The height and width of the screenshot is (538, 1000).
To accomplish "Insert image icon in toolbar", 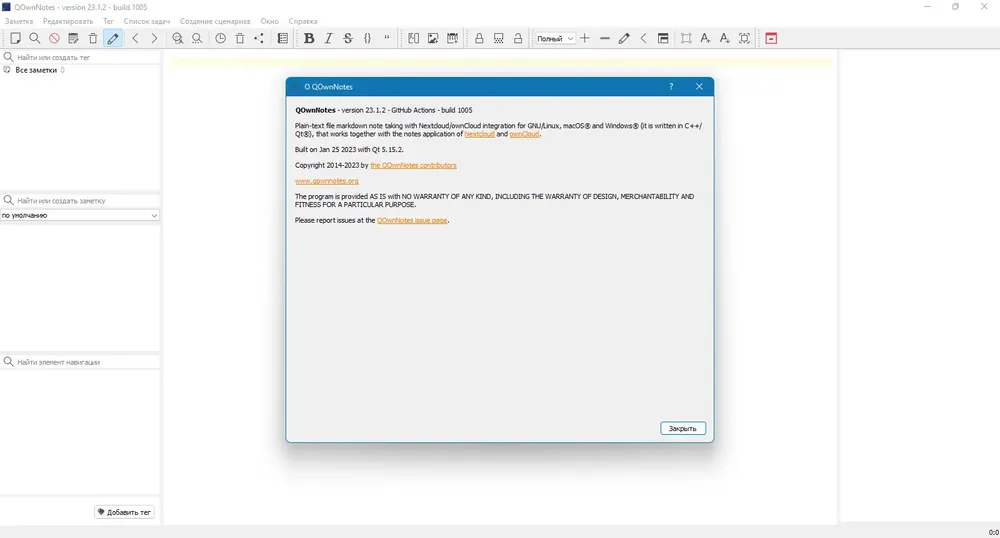I will pos(433,38).
